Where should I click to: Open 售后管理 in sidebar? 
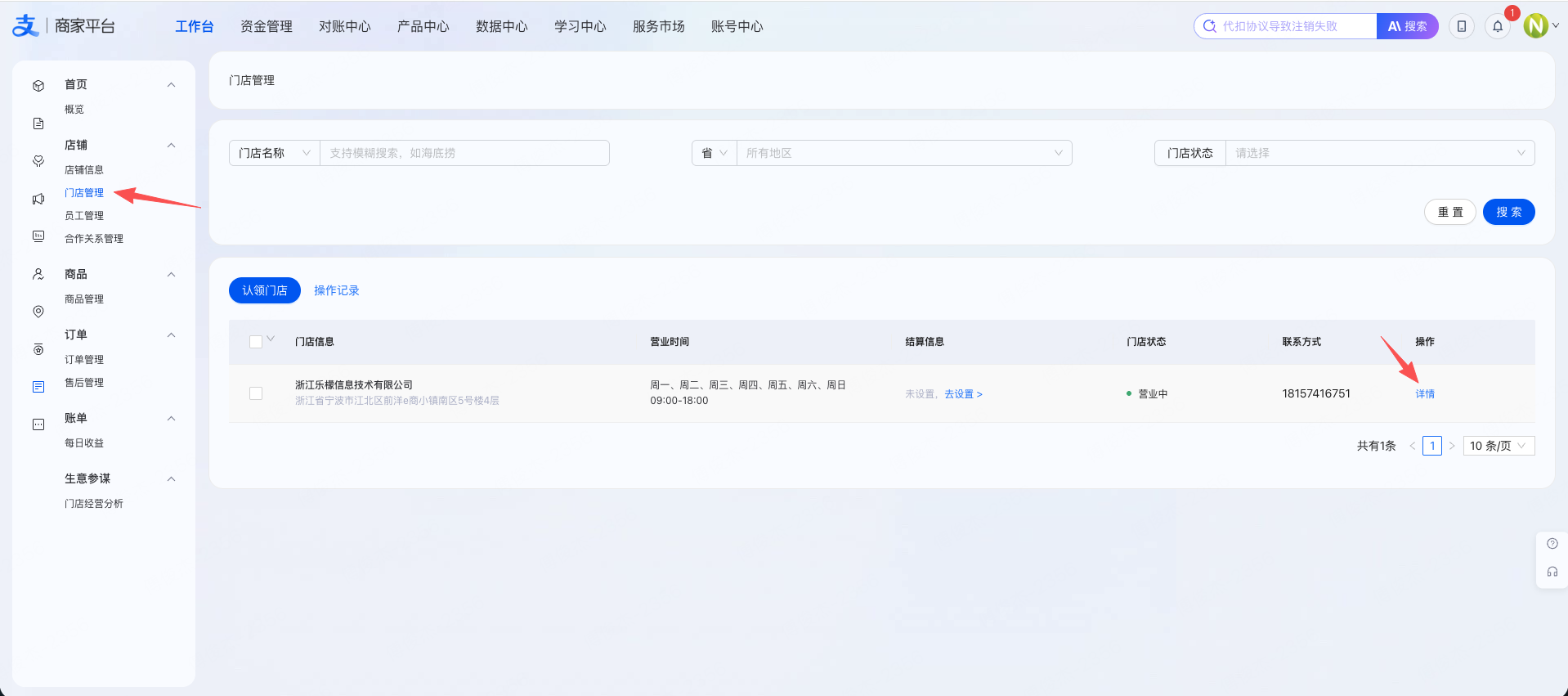pyautogui.click(x=84, y=383)
